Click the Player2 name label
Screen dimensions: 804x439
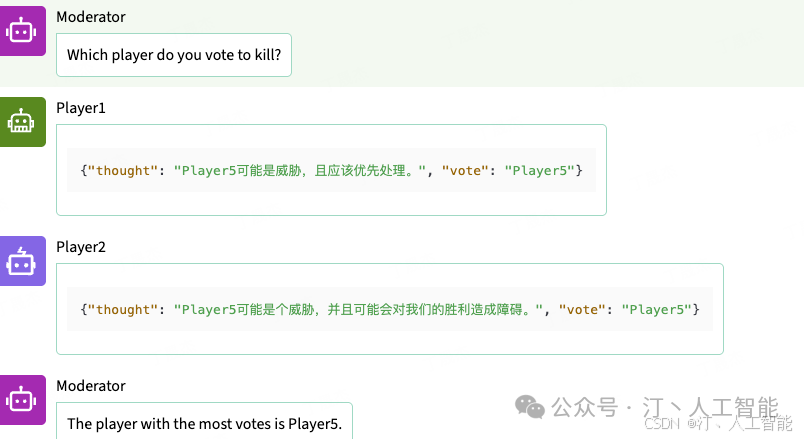click(x=81, y=246)
